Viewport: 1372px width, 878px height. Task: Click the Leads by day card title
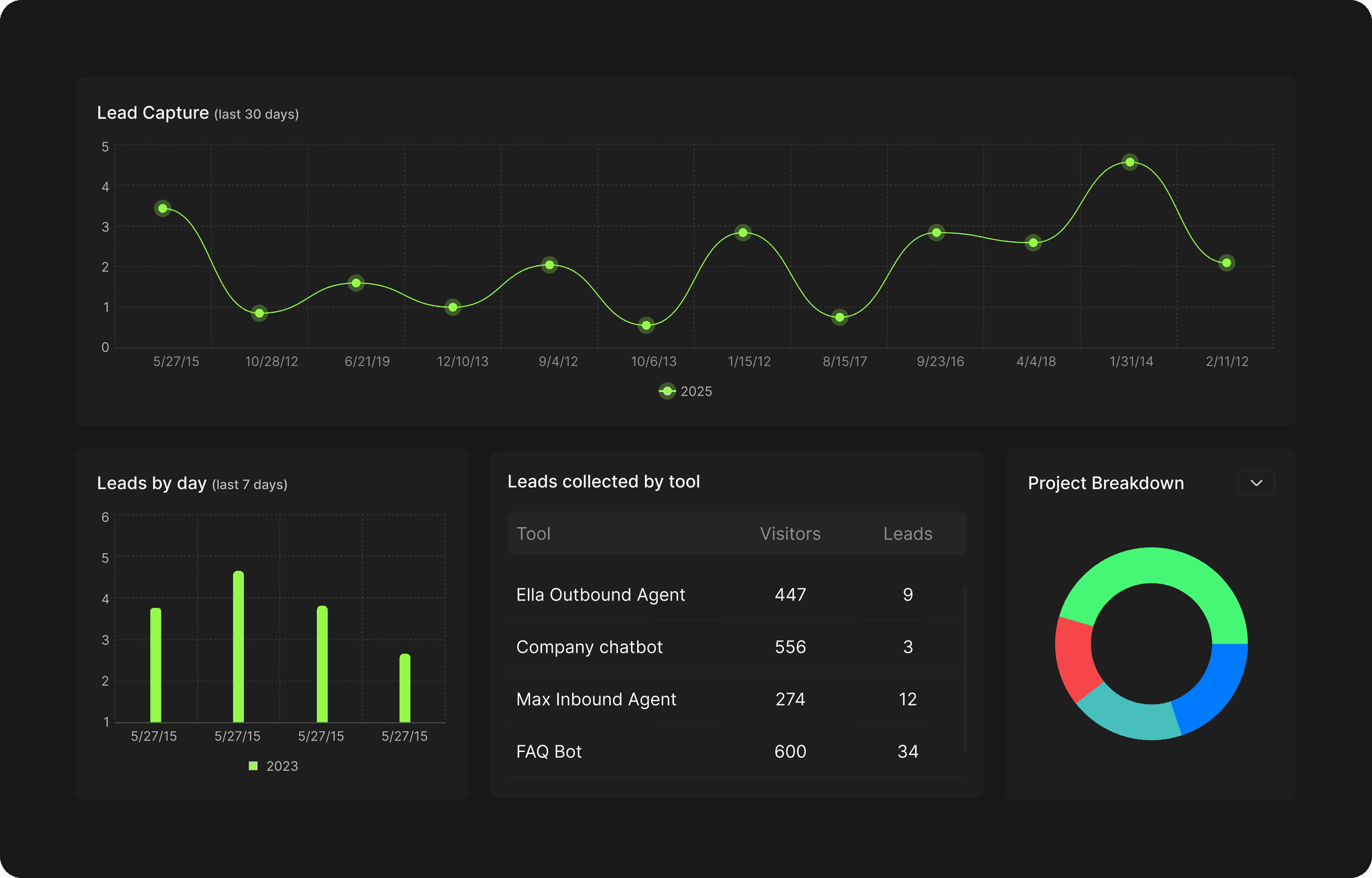pyautogui.click(x=151, y=483)
